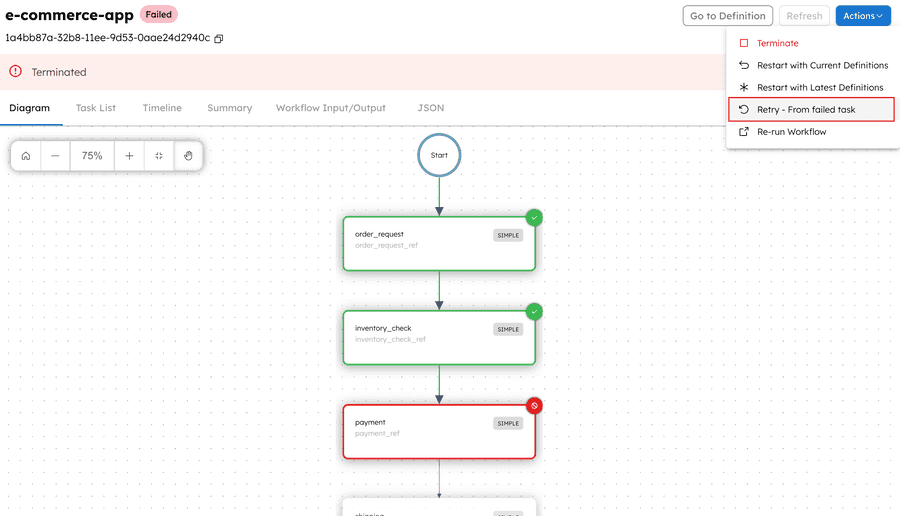
Task: Select Terminate from the Actions menu
Action: pos(813,43)
